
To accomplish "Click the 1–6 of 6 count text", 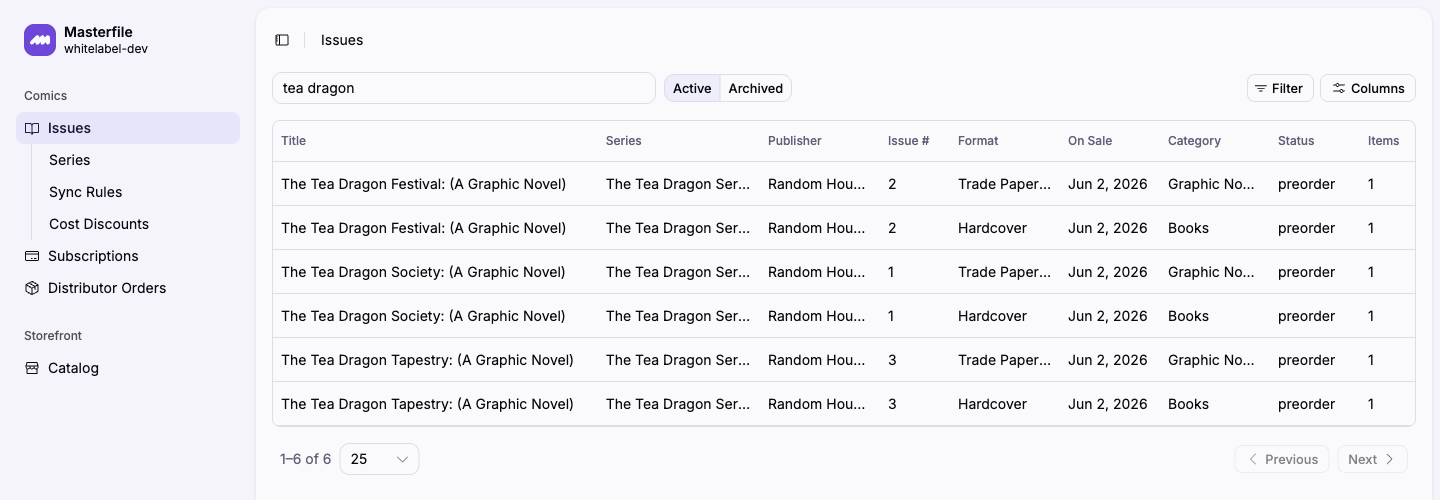I will [x=305, y=459].
